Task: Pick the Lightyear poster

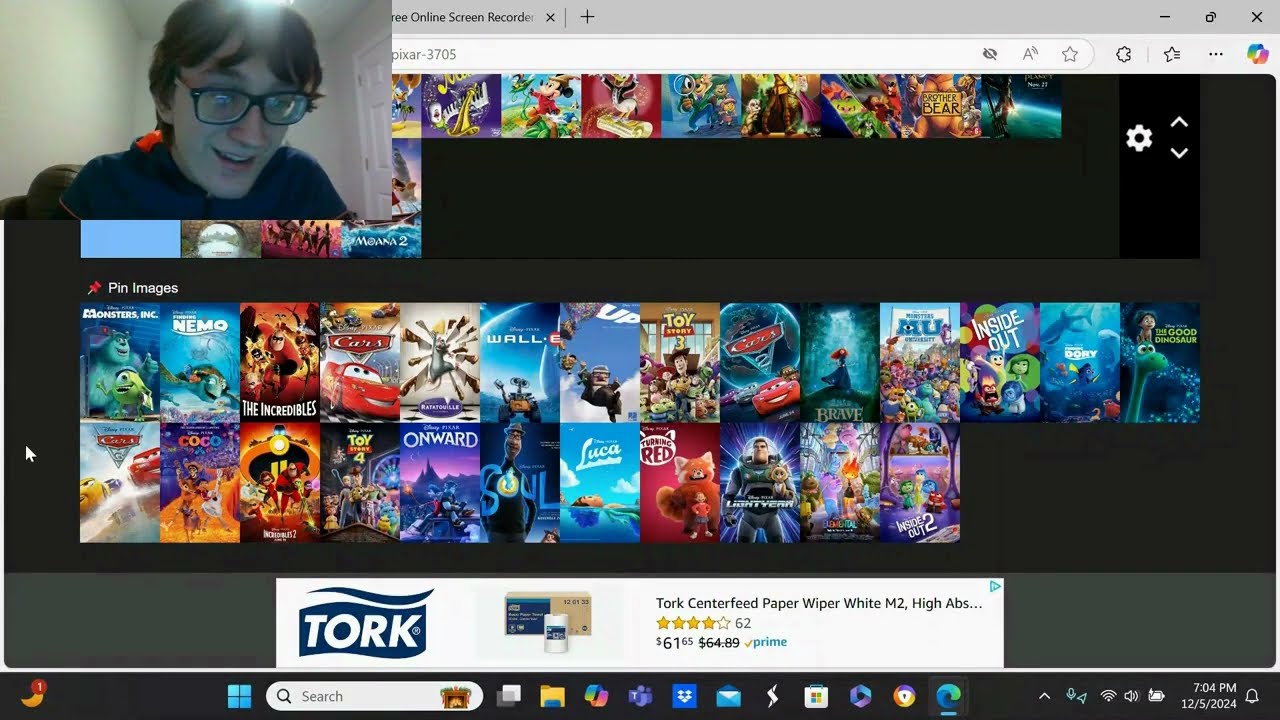Action: pyautogui.click(x=760, y=483)
